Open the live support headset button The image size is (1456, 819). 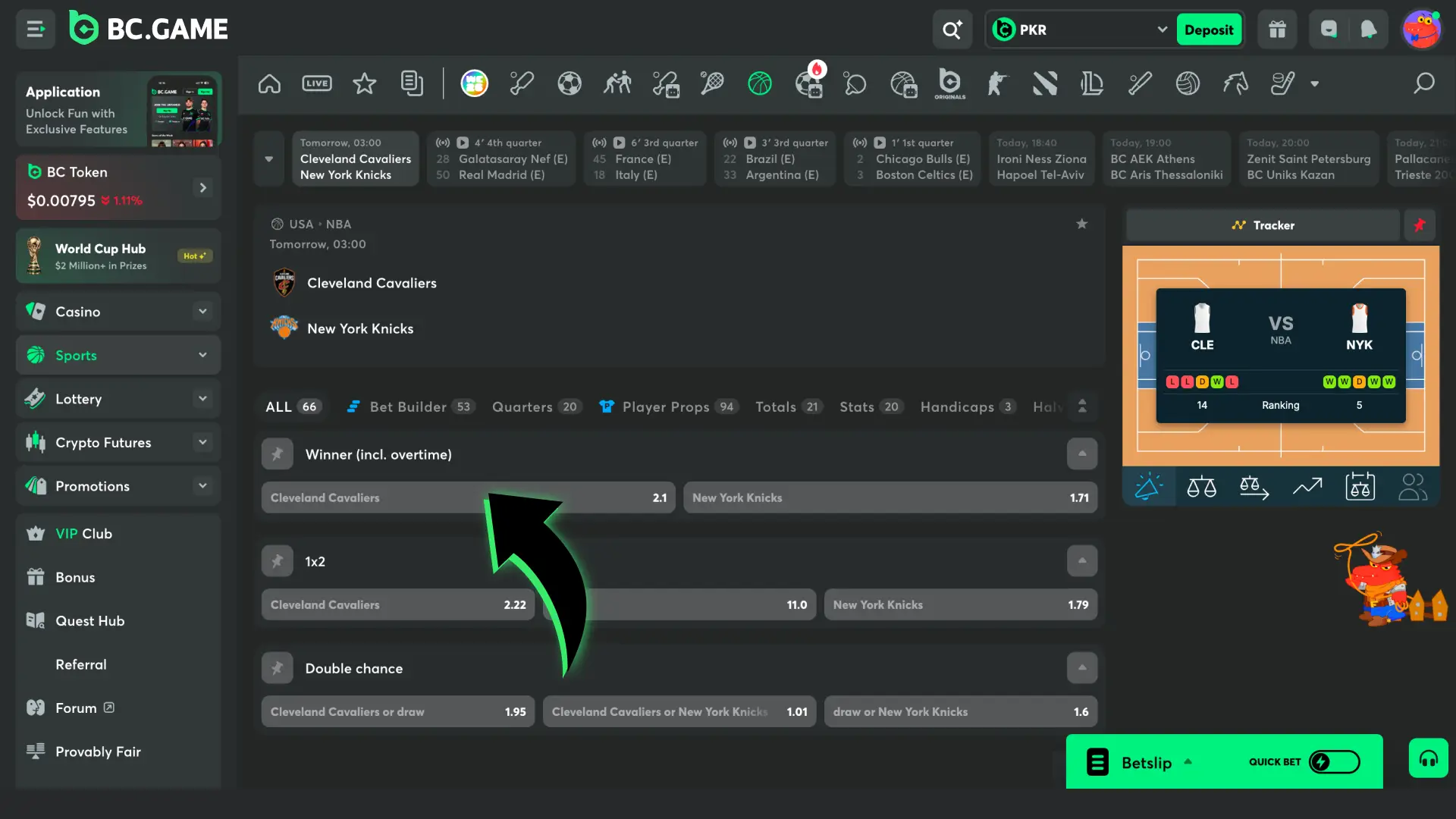(1429, 758)
